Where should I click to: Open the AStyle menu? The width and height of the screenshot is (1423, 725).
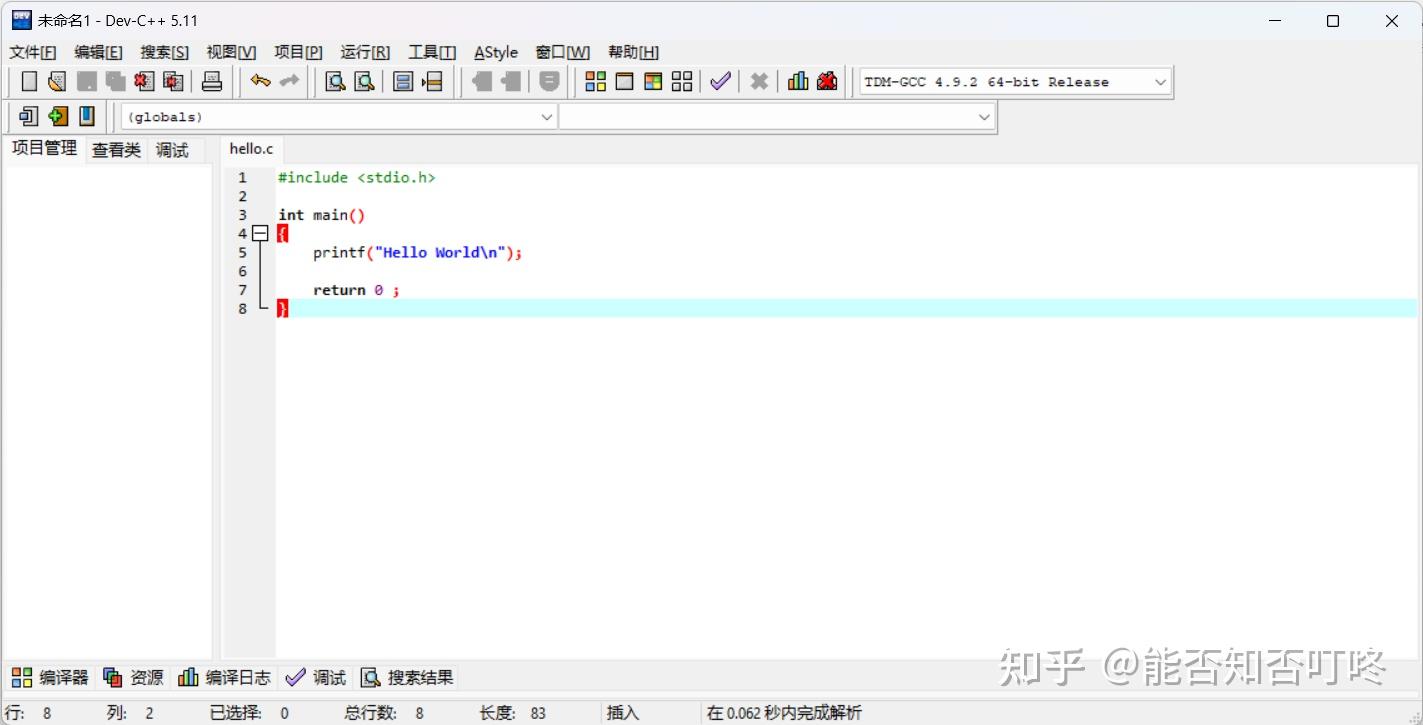(495, 51)
